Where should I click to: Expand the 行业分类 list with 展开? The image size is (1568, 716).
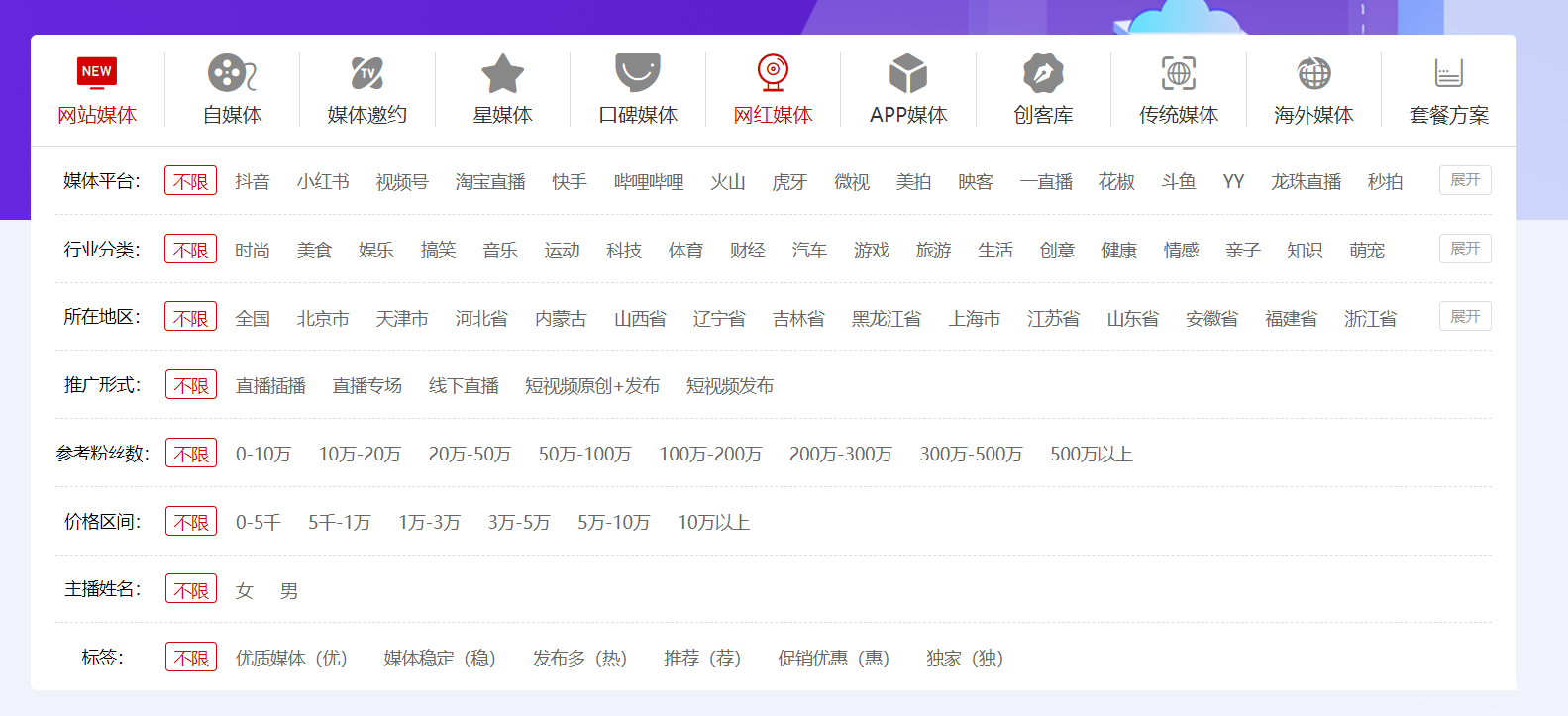pyautogui.click(x=1465, y=249)
